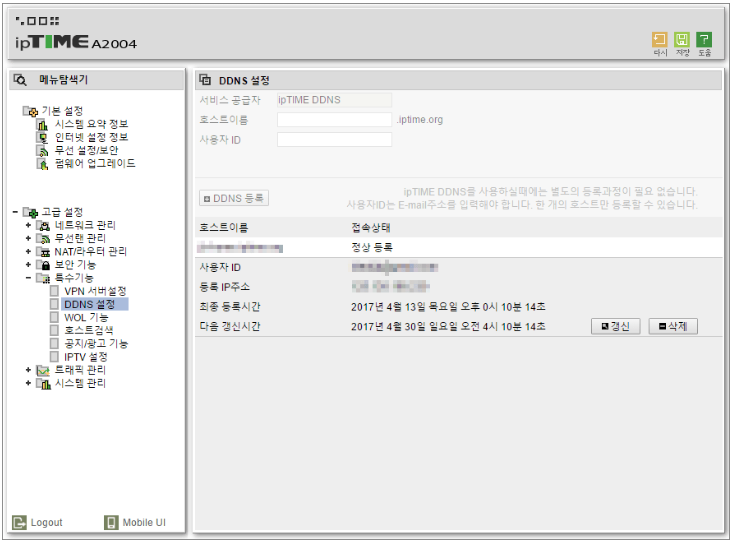Click the orange 다시 (reload) icon
Screen dimensions: 732x540
point(660,40)
